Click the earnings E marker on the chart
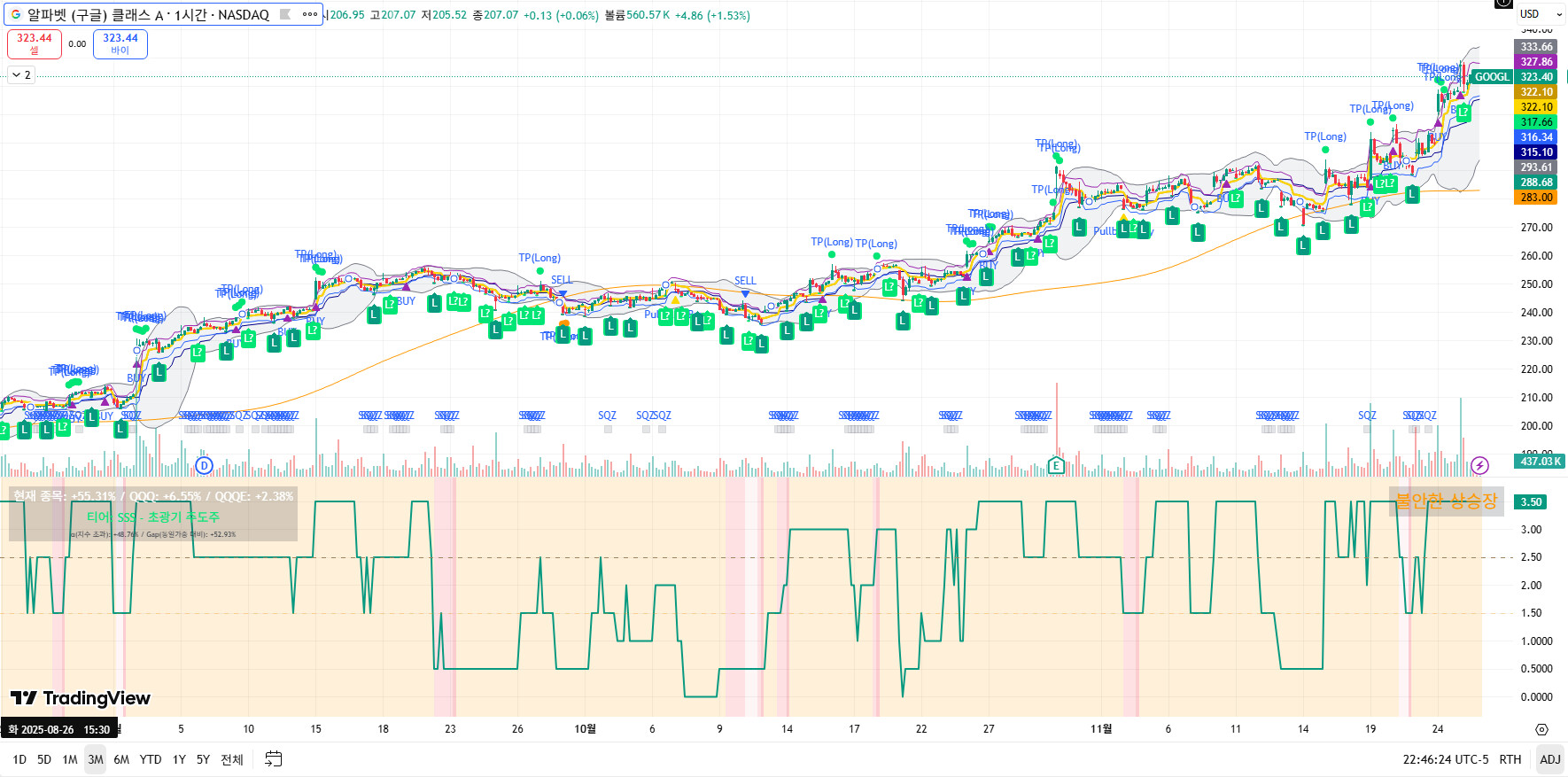 tap(1055, 465)
